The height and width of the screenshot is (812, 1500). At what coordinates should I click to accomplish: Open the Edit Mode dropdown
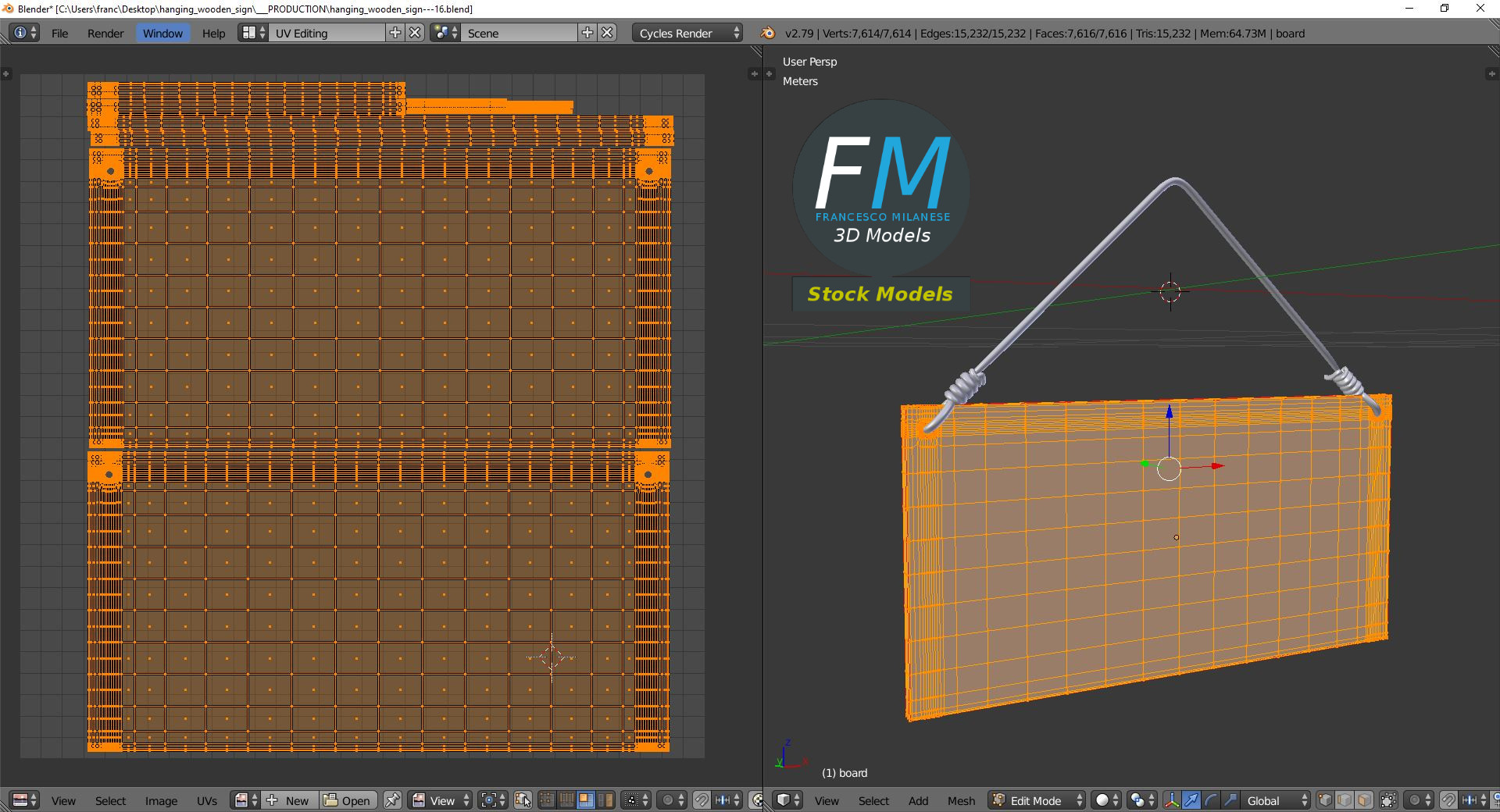pos(1037,800)
